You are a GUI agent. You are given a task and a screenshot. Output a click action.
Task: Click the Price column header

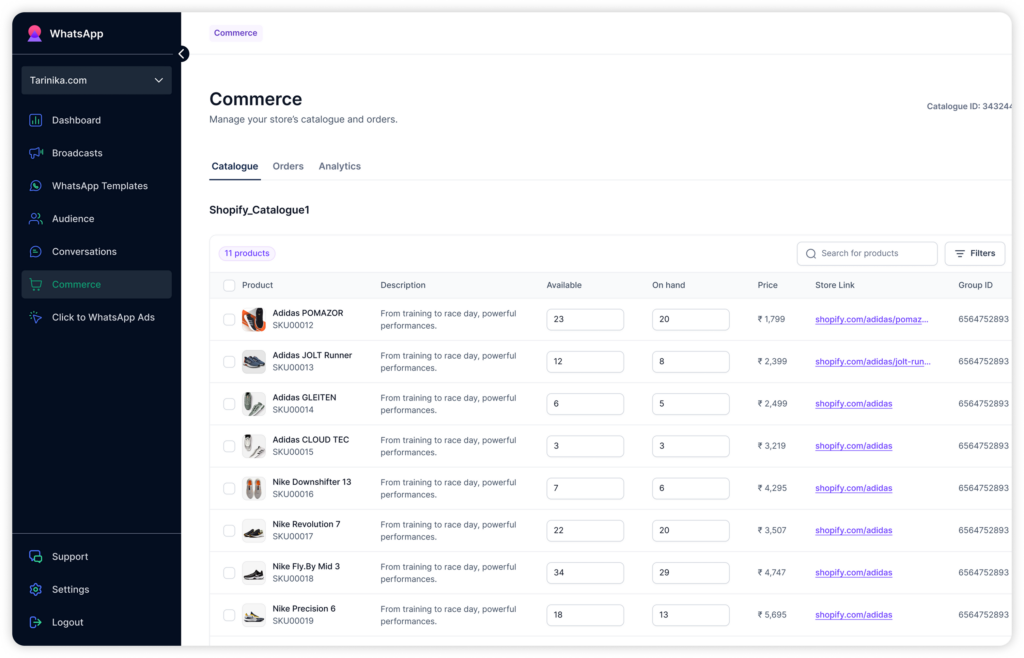[x=767, y=285]
